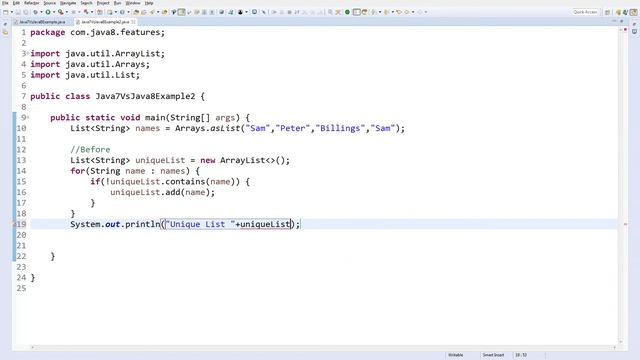
Task: Click the 19:32 cursor position indicator
Action: pyautogui.click(x=521, y=355)
